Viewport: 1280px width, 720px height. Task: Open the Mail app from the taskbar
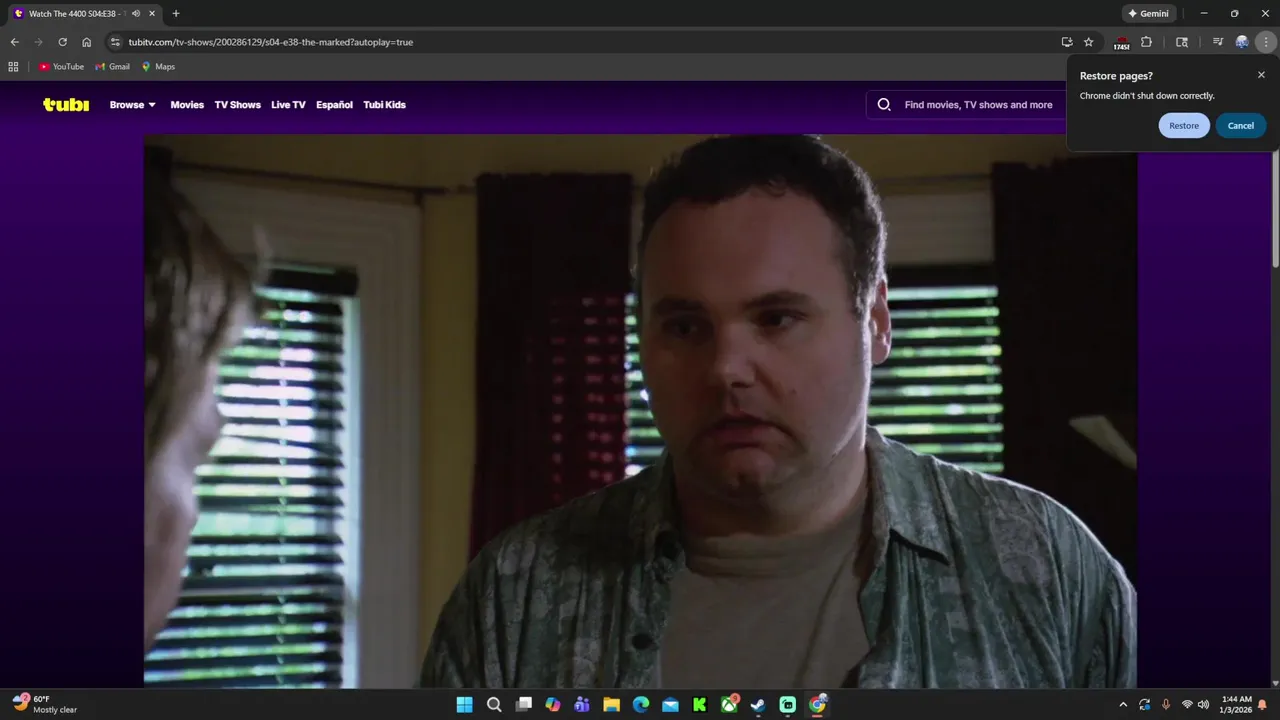pos(670,705)
